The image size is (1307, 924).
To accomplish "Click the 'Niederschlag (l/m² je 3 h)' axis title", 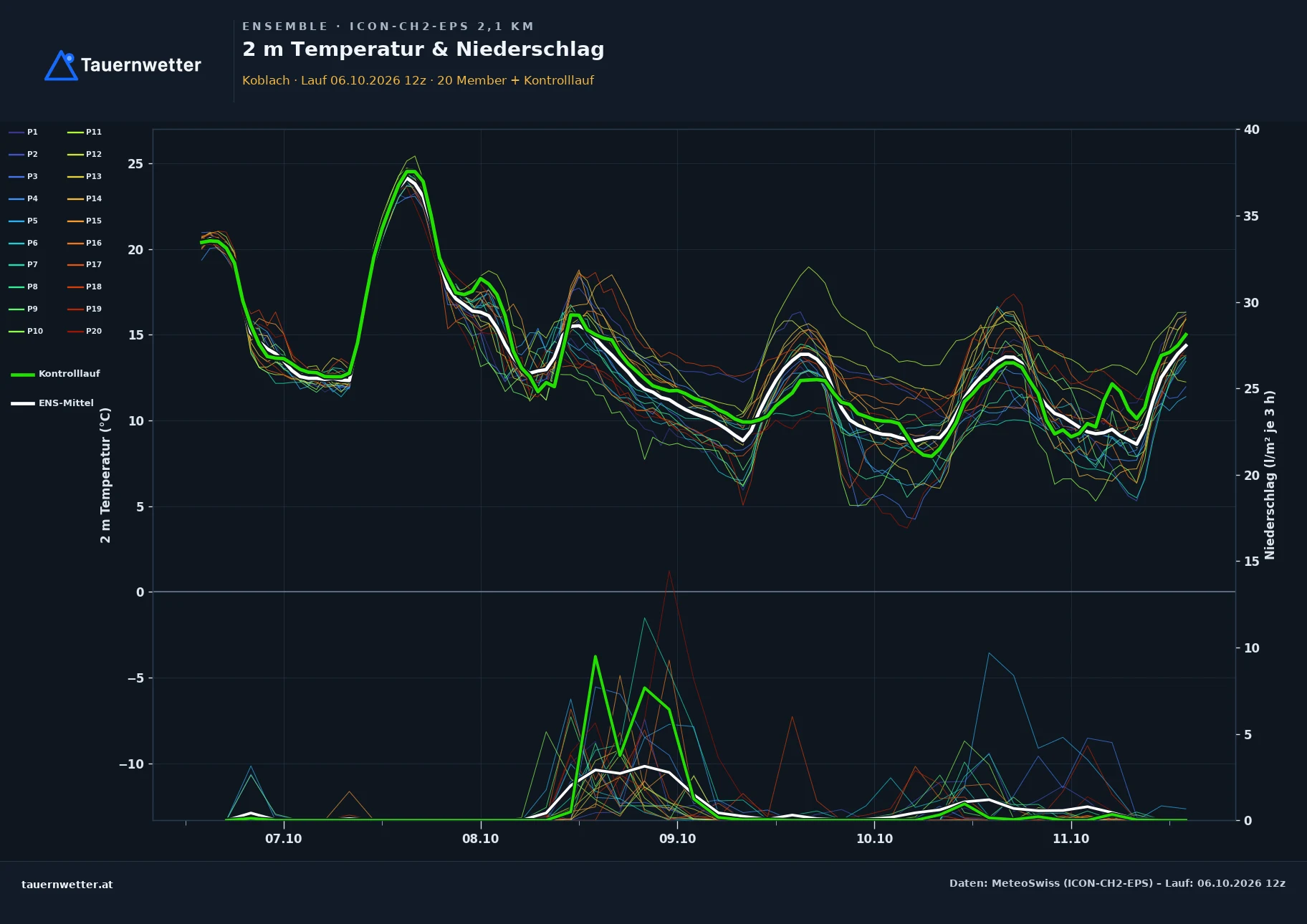I will point(1270,475).
